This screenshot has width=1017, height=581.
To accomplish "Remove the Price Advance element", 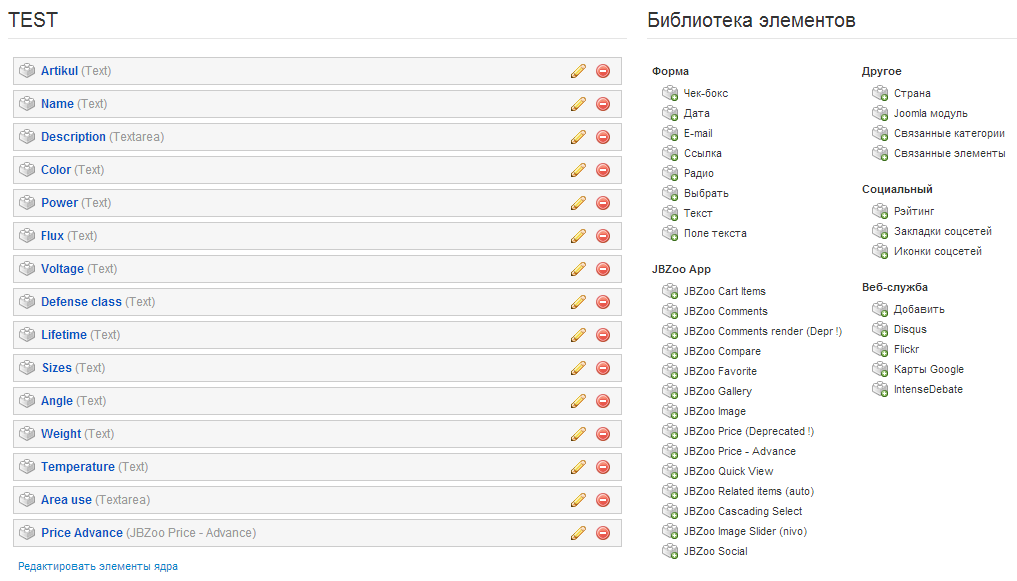I will 603,533.
